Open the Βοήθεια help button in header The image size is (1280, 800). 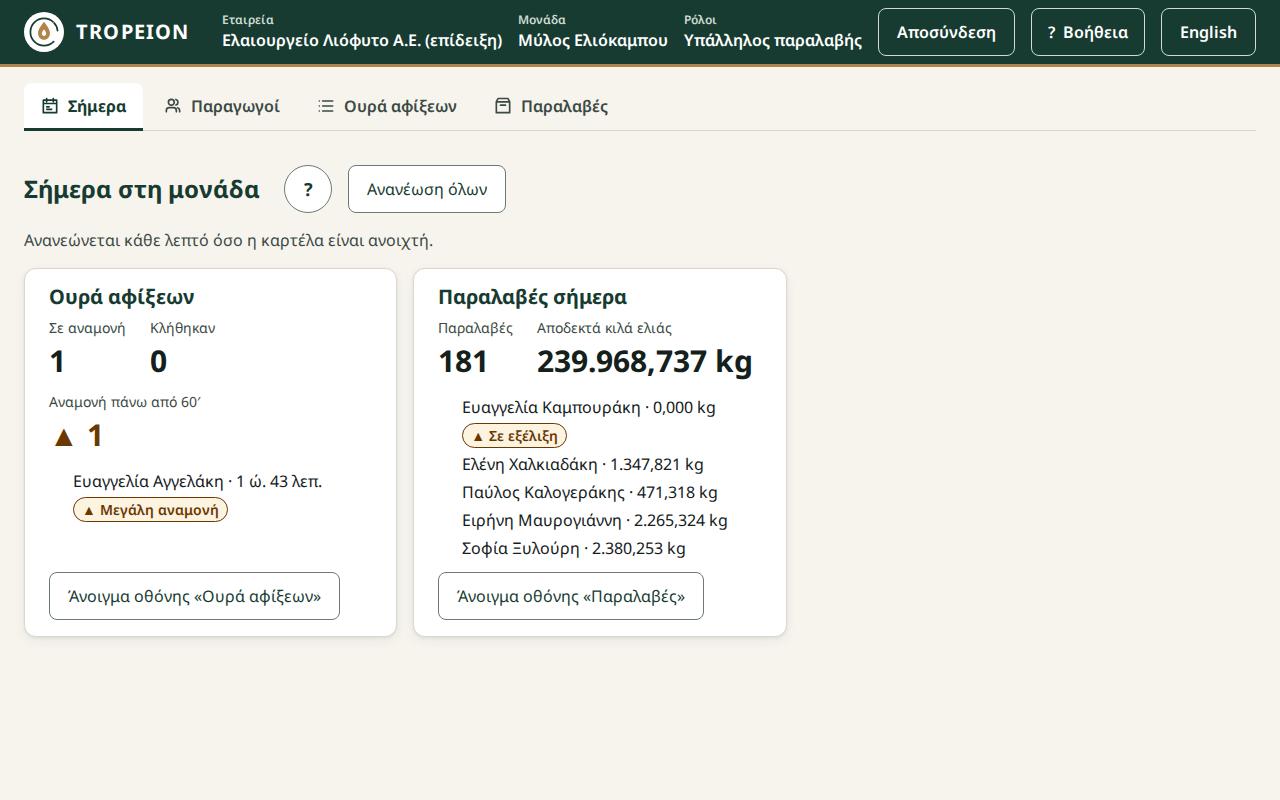(1088, 32)
